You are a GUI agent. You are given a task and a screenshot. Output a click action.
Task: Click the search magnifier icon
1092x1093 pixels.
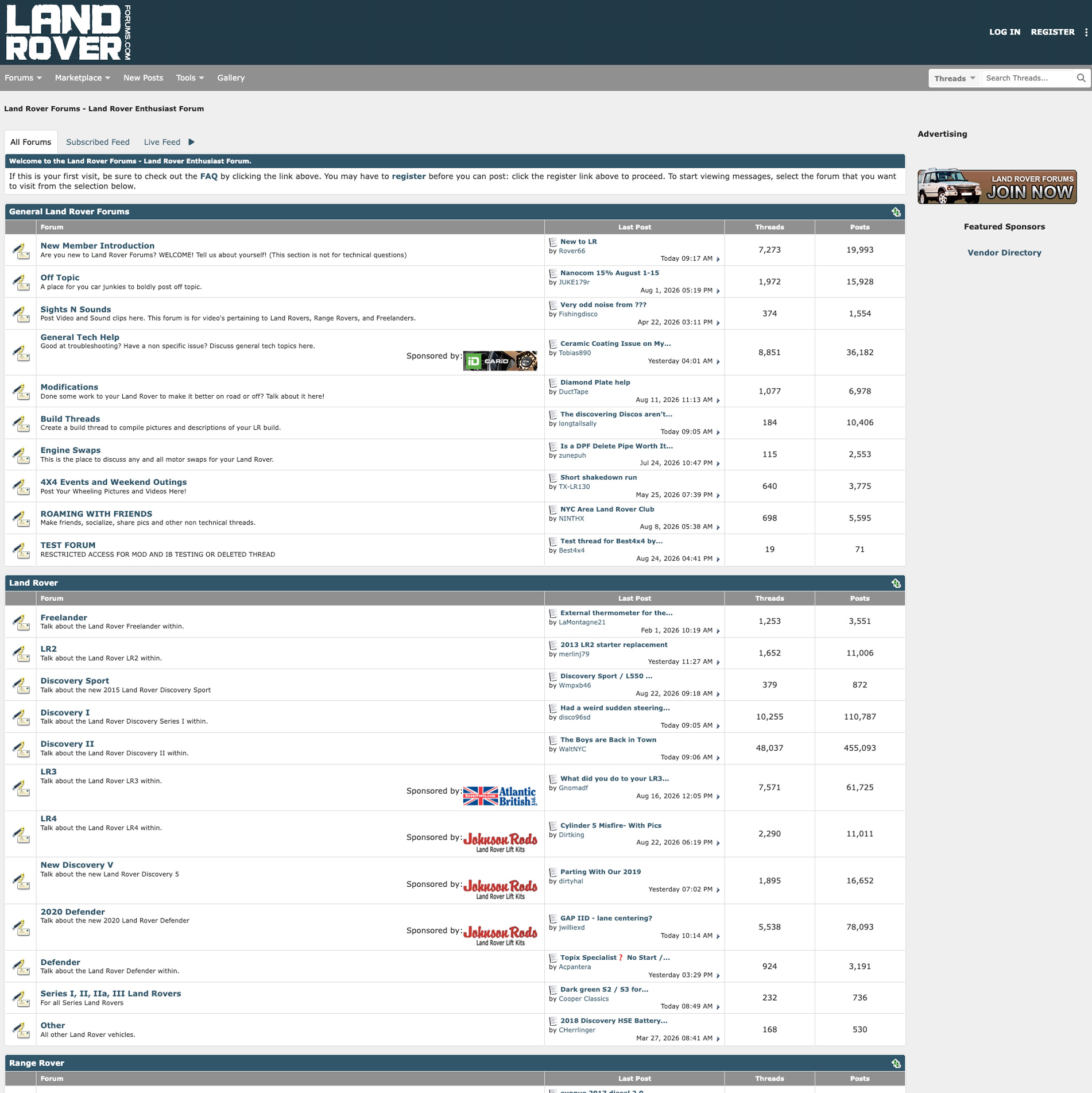coord(1081,78)
